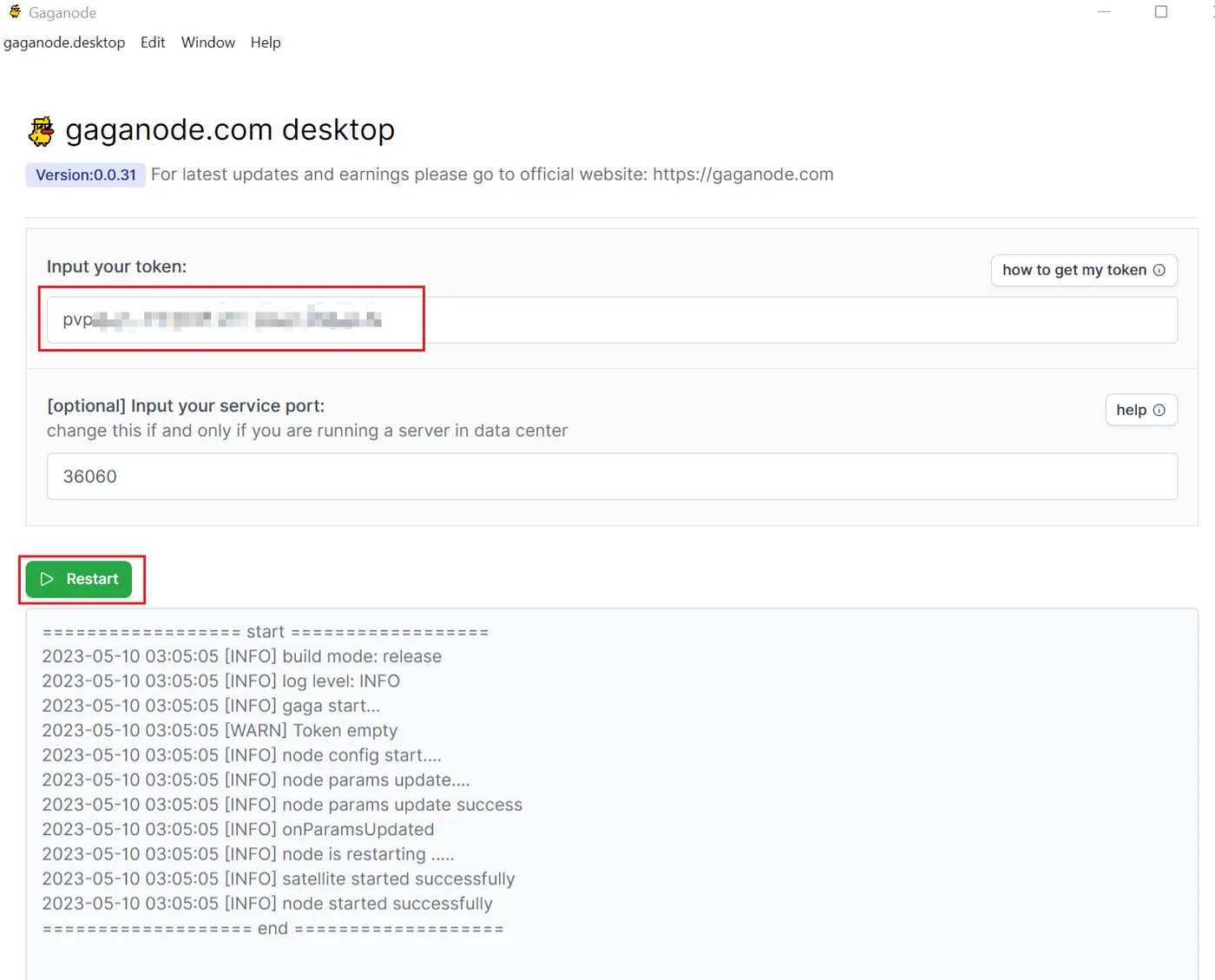The height and width of the screenshot is (980, 1215).
Task: Click the node config start.... log line
Action: tap(242, 755)
